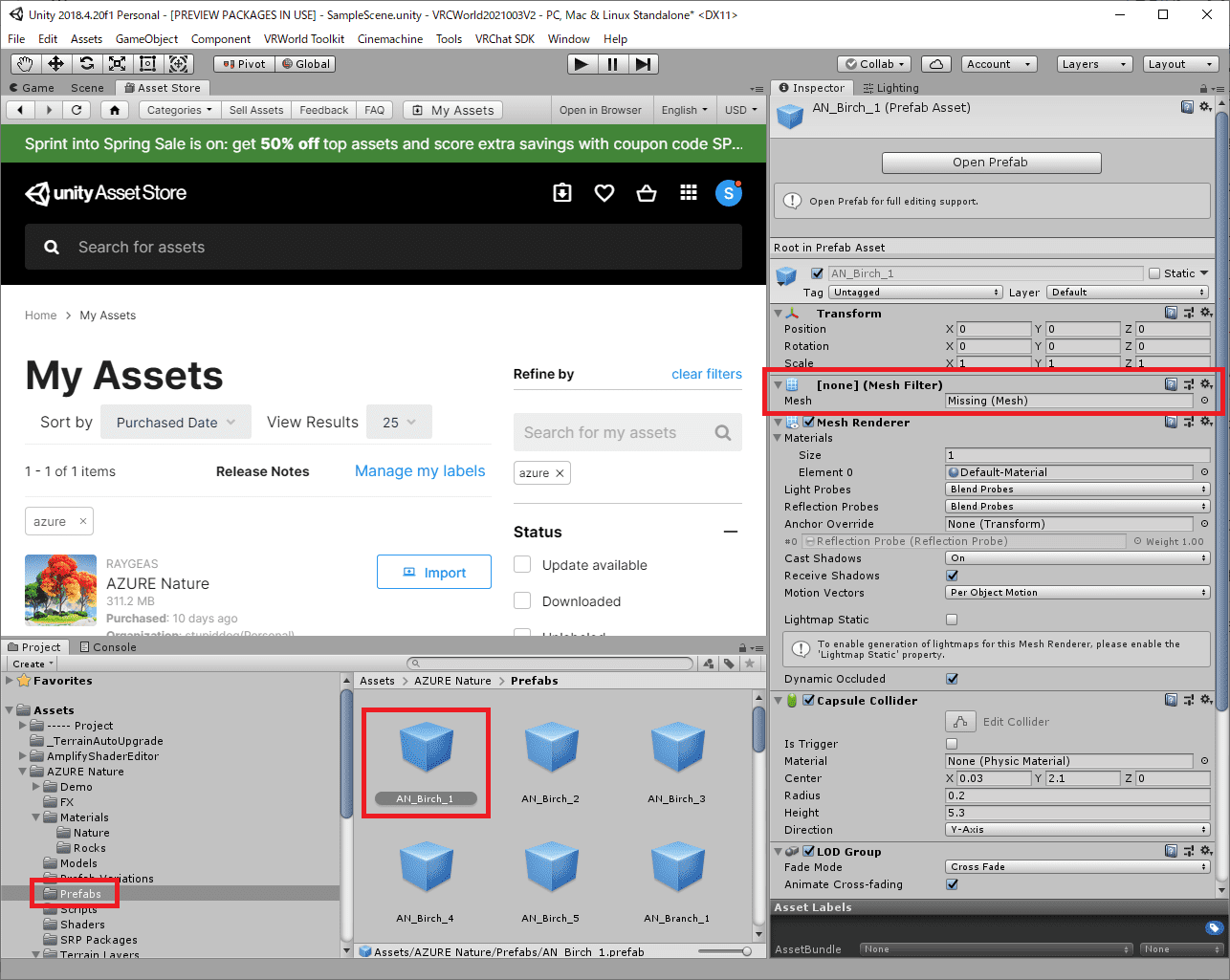The image size is (1230, 980).
Task: Open the My Assets button
Action: pyautogui.click(x=452, y=110)
